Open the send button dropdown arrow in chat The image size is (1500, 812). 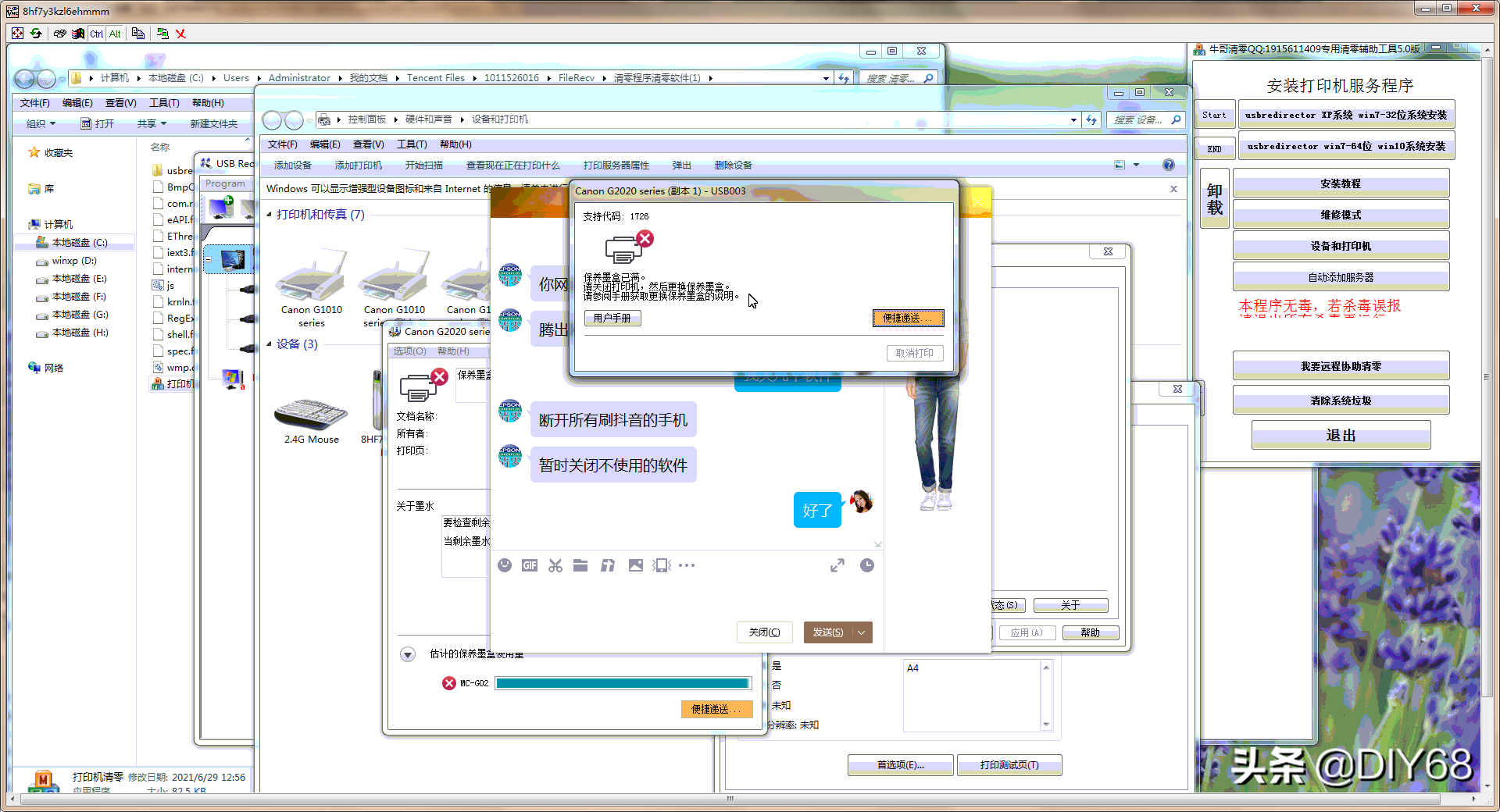[x=862, y=632]
